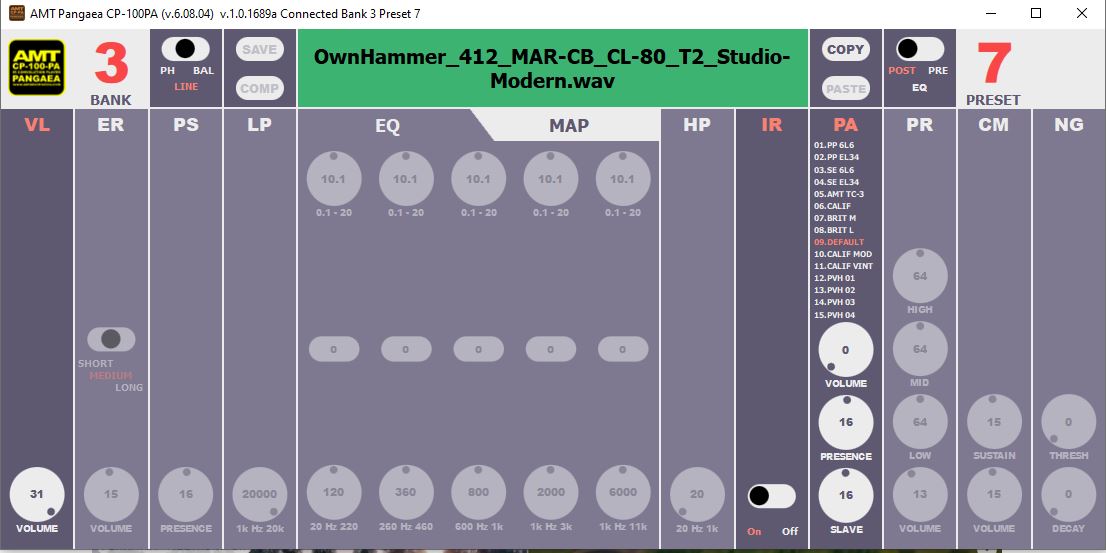The image size is (1106, 553).
Task: Select 02.PP EL34 power amp type
Action: pos(837,157)
